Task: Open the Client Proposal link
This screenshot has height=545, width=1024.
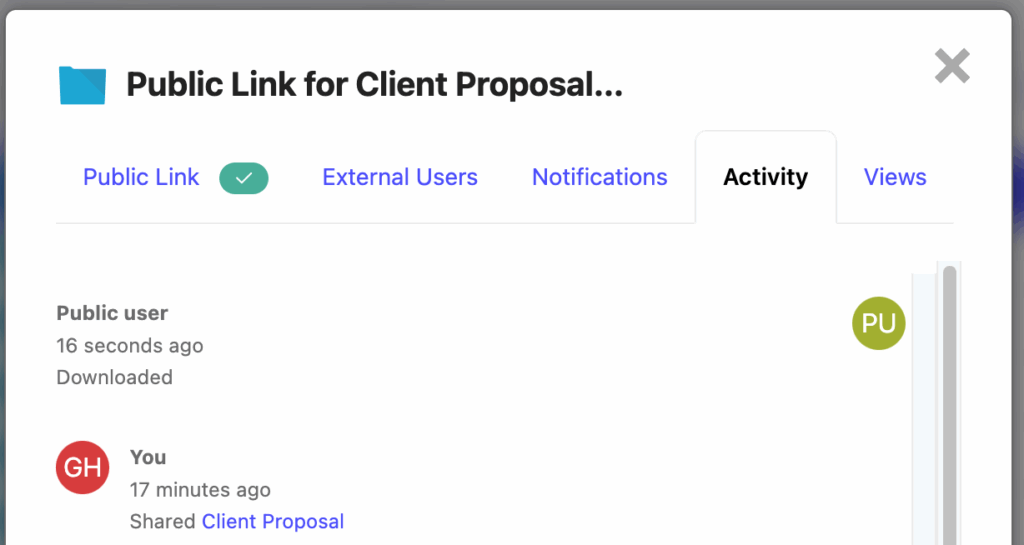Action: tap(273, 522)
